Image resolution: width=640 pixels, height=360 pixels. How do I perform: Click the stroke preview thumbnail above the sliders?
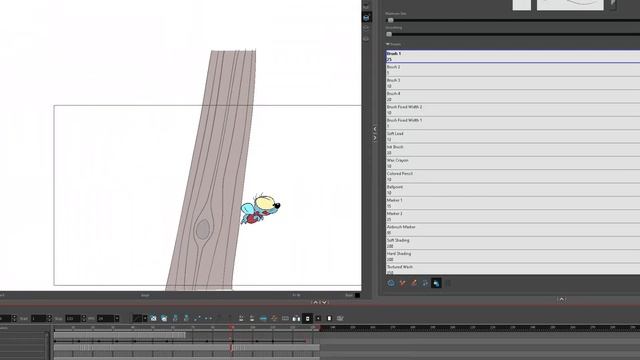coord(570,4)
